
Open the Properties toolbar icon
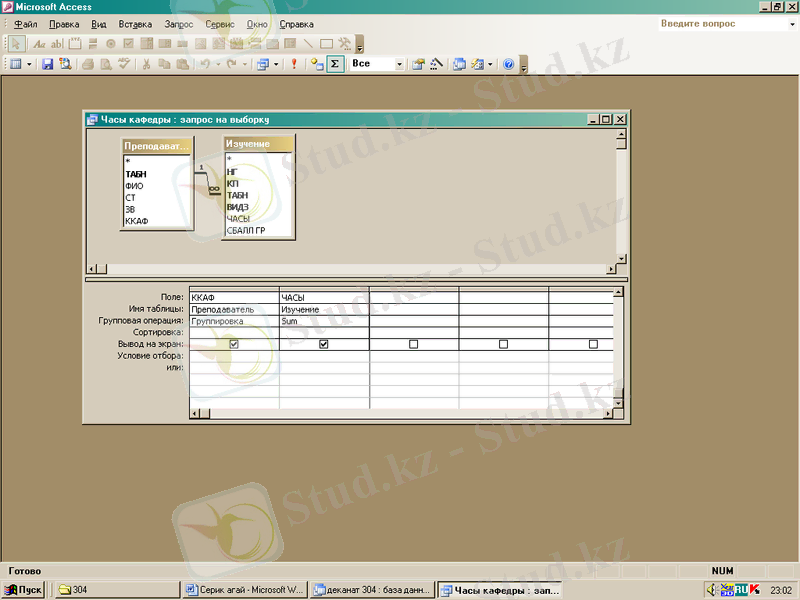[x=418, y=64]
